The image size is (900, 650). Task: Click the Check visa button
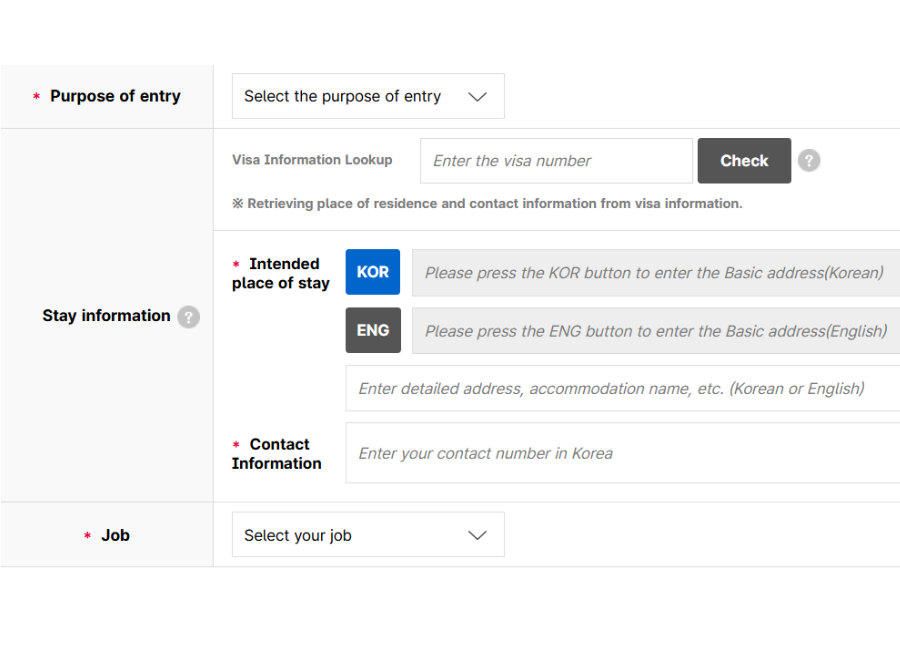click(744, 161)
